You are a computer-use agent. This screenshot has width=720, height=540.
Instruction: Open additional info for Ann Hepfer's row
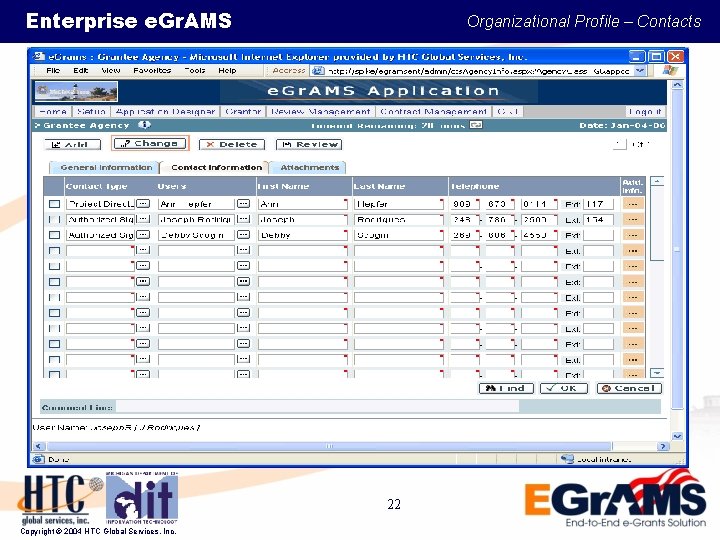[633, 204]
